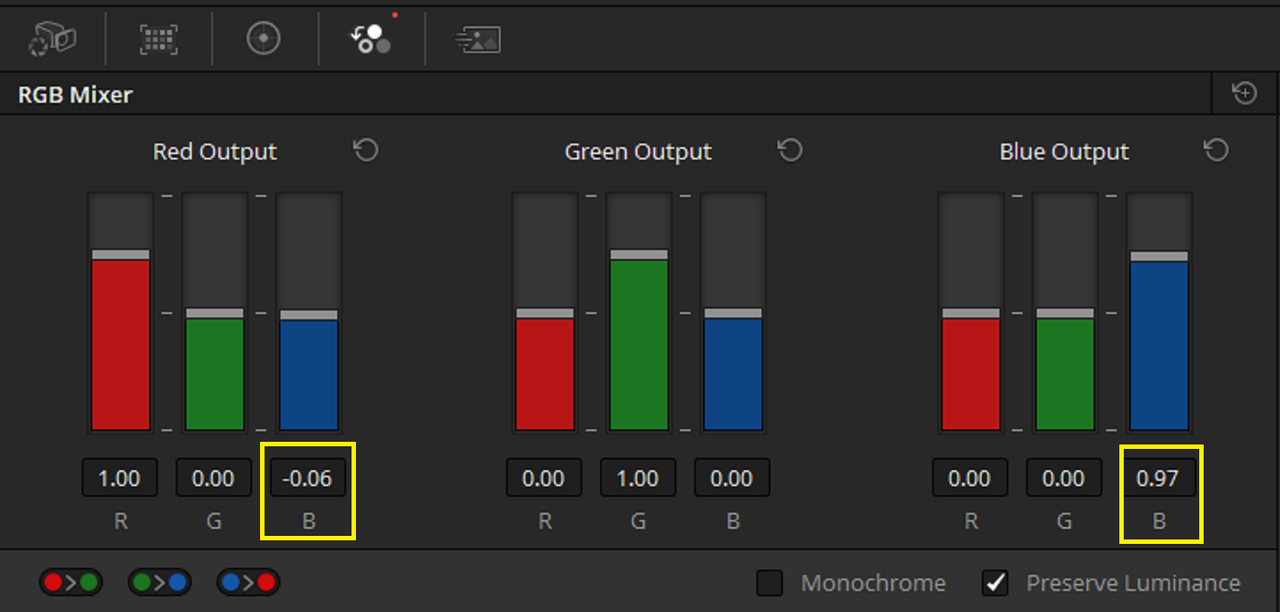Open the Color Wheels palette icon
1280x612 pixels.
click(264, 39)
